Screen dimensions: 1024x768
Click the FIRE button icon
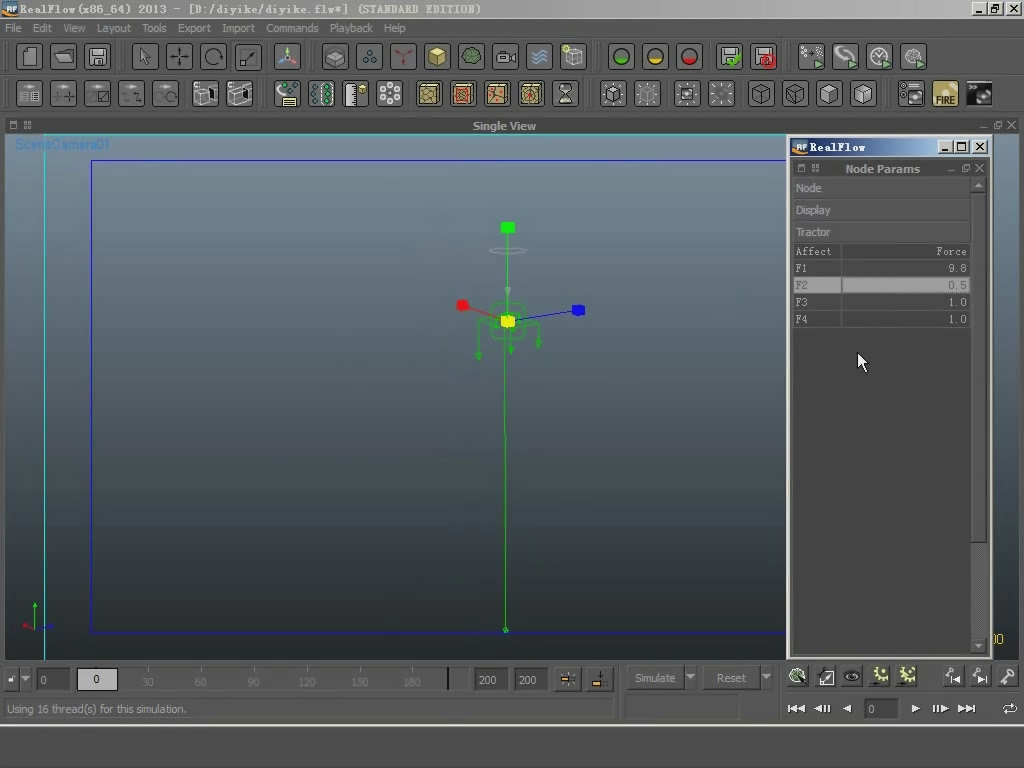(945, 94)
